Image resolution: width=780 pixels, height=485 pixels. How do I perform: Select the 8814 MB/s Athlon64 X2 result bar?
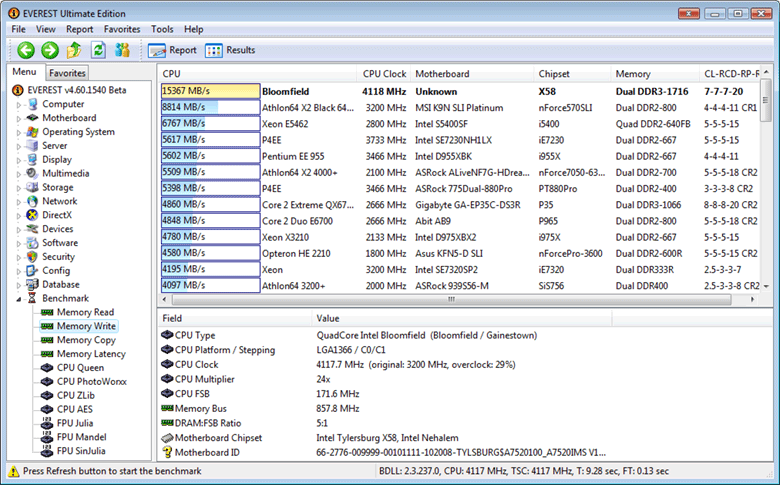point(210,107)
